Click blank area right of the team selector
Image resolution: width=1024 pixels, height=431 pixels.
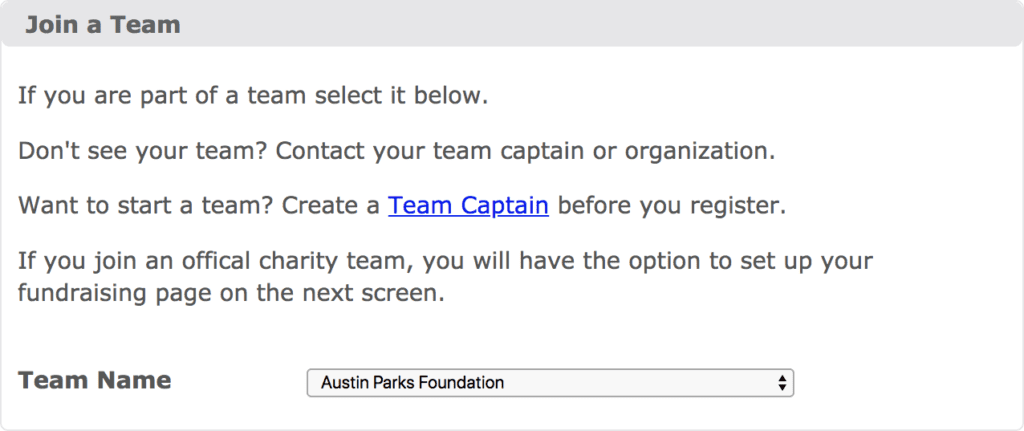[x=900, y=382]
